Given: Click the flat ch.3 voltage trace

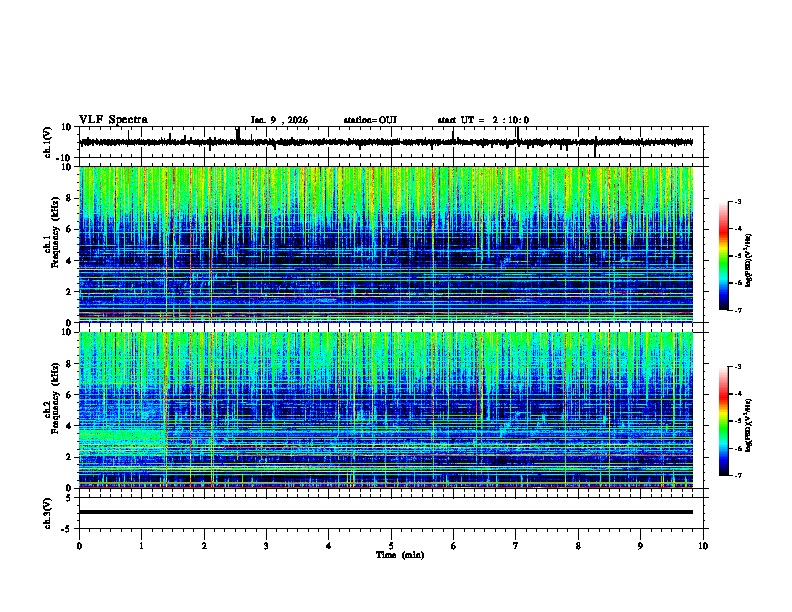Looking at the screenshot, I should click(x=386, y=512).
